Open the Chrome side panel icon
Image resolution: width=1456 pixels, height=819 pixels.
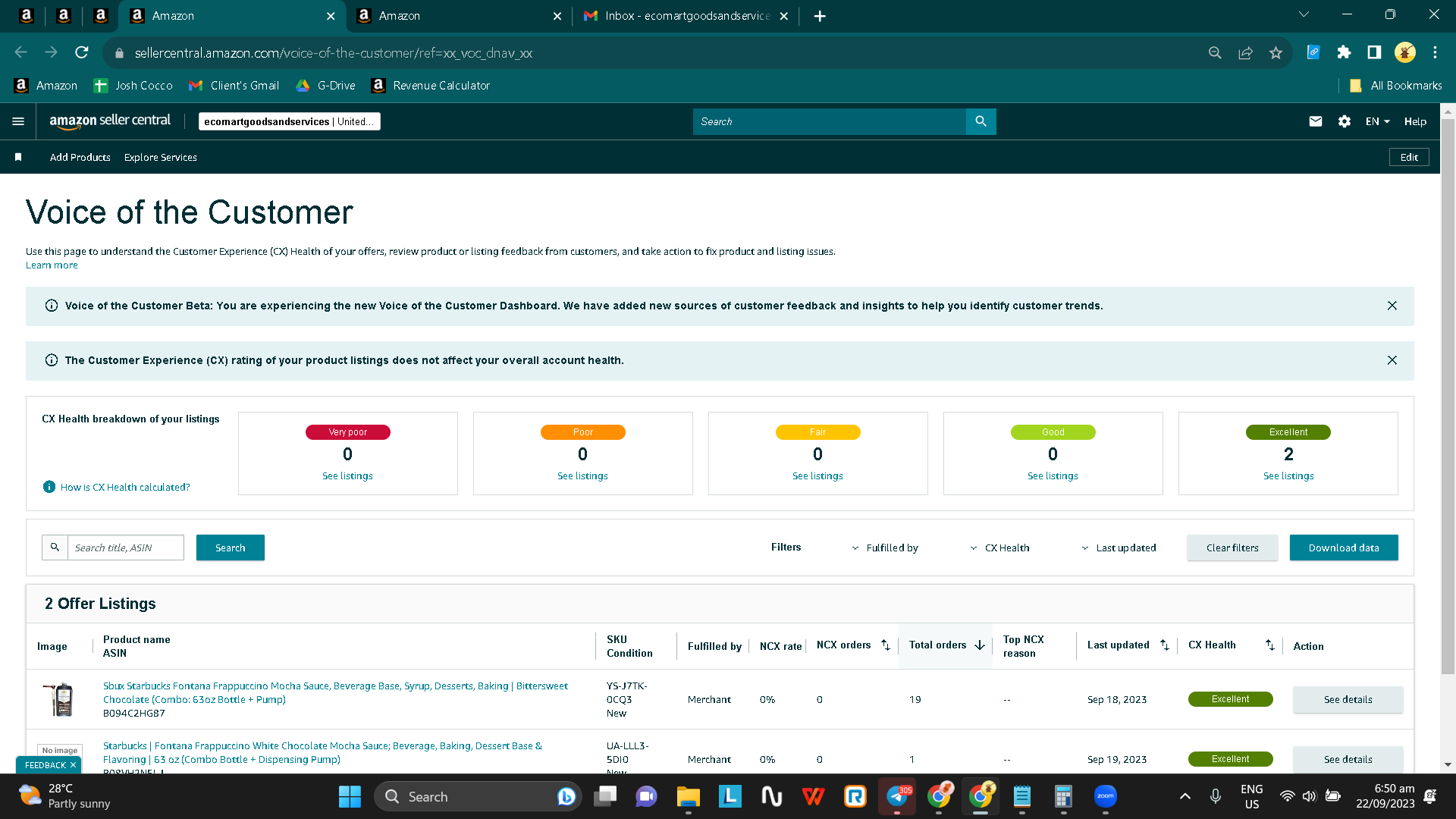1374,52
